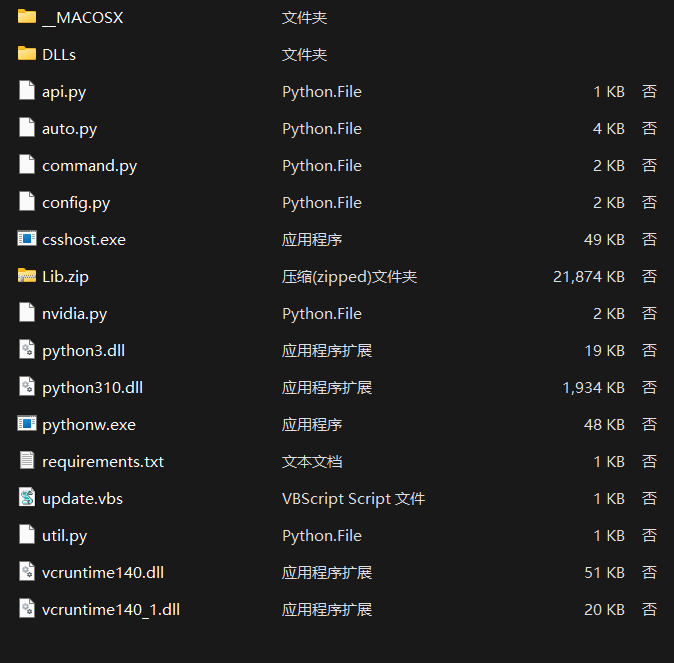The image size is (674, 663).
Task: Click the 否 value in update.vbs row
Action: click(x=649, y=498)
